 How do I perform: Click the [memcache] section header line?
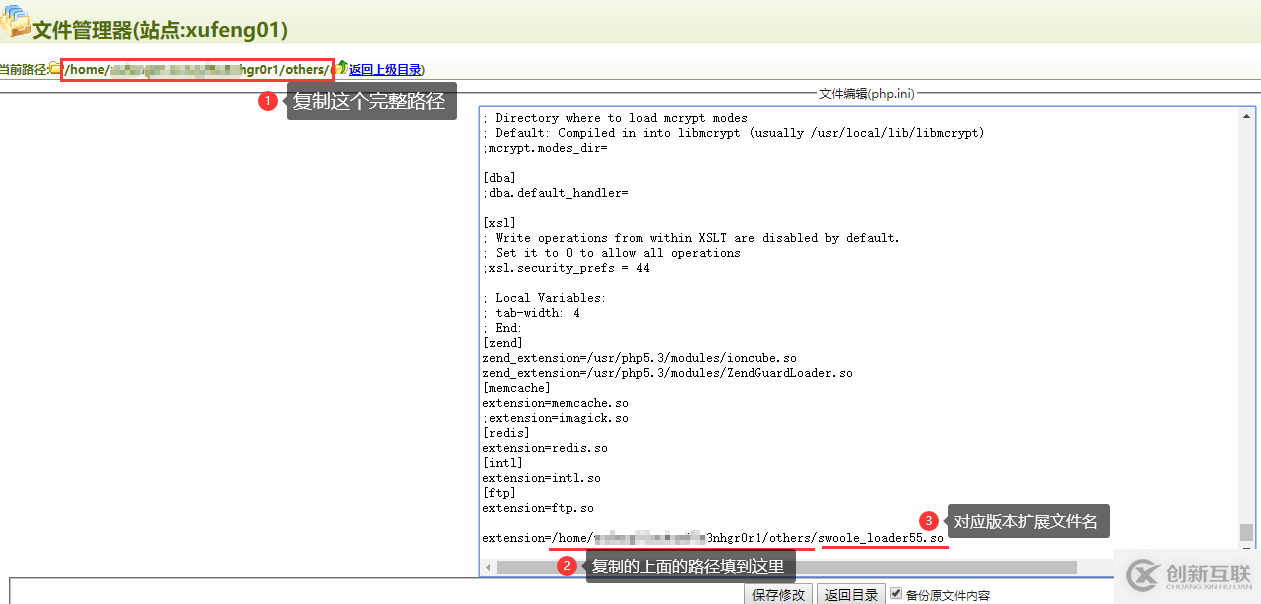point(516,388)
